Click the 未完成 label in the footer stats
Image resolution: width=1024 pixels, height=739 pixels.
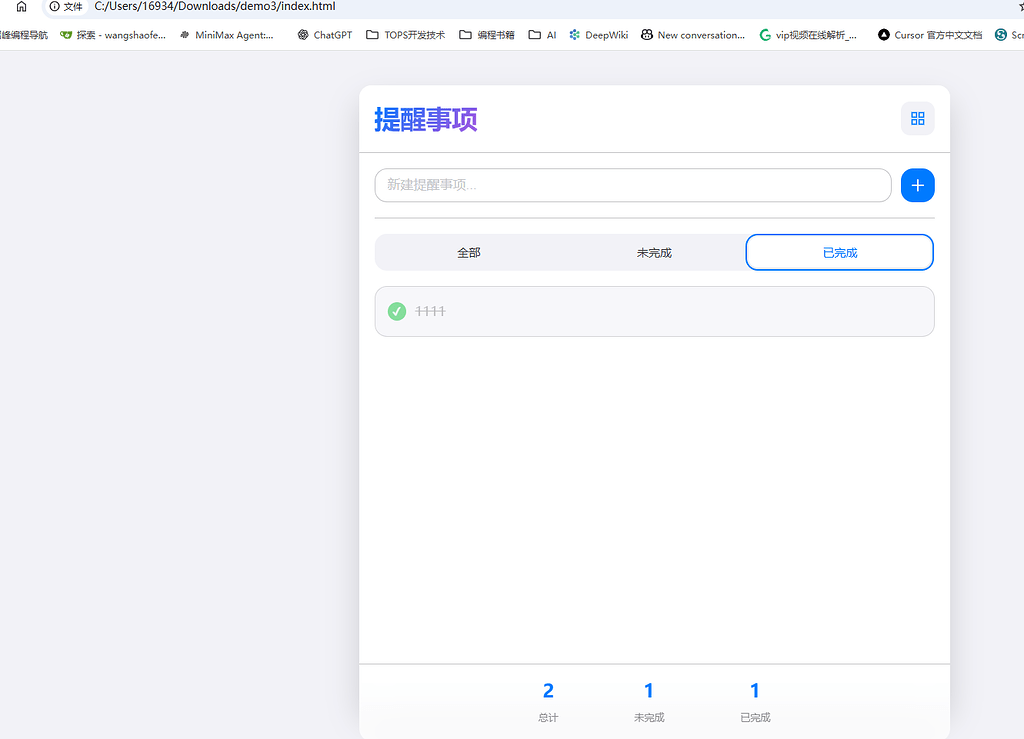648,717
